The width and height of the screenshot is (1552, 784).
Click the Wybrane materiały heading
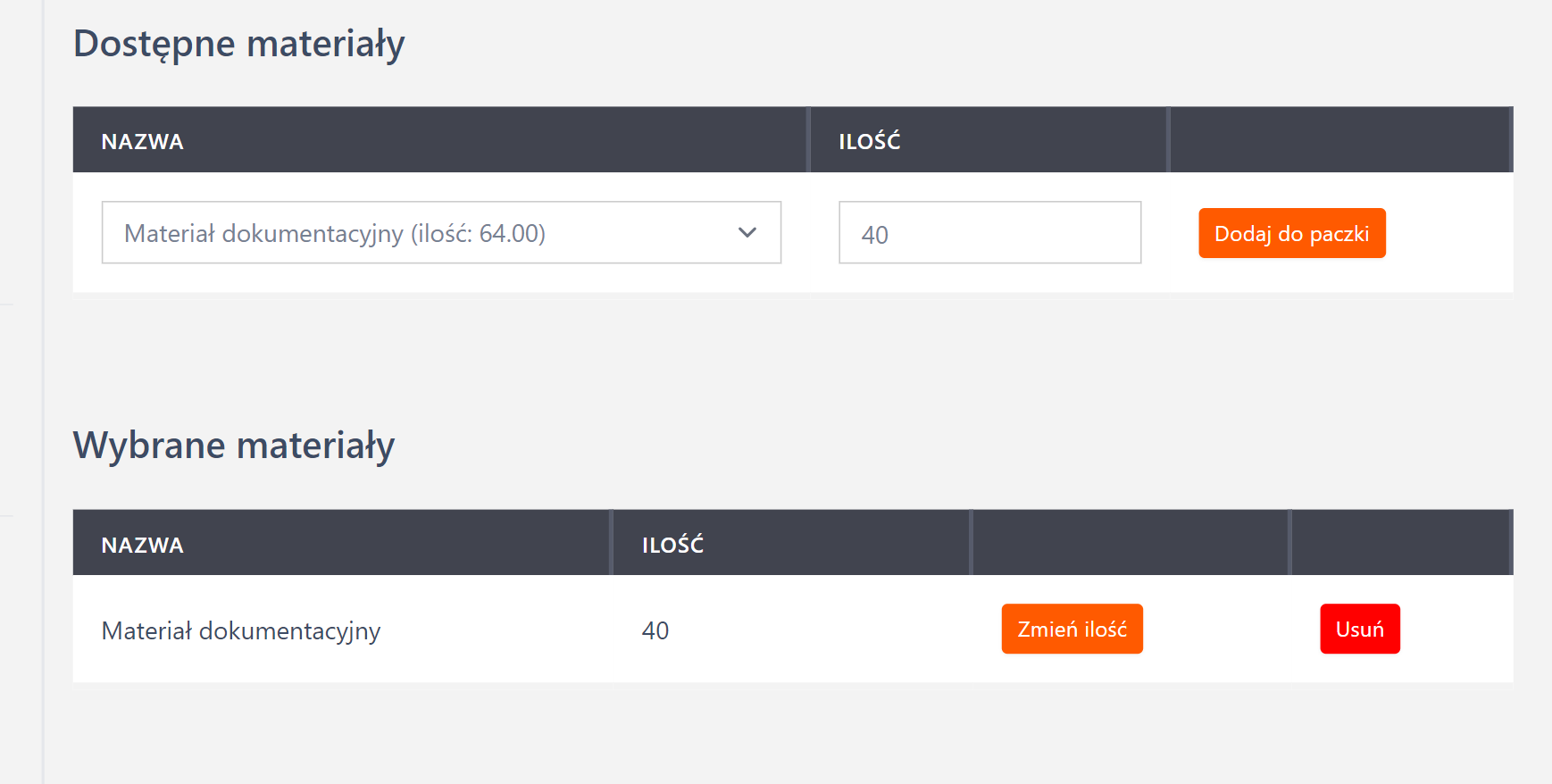pos(234,446)
